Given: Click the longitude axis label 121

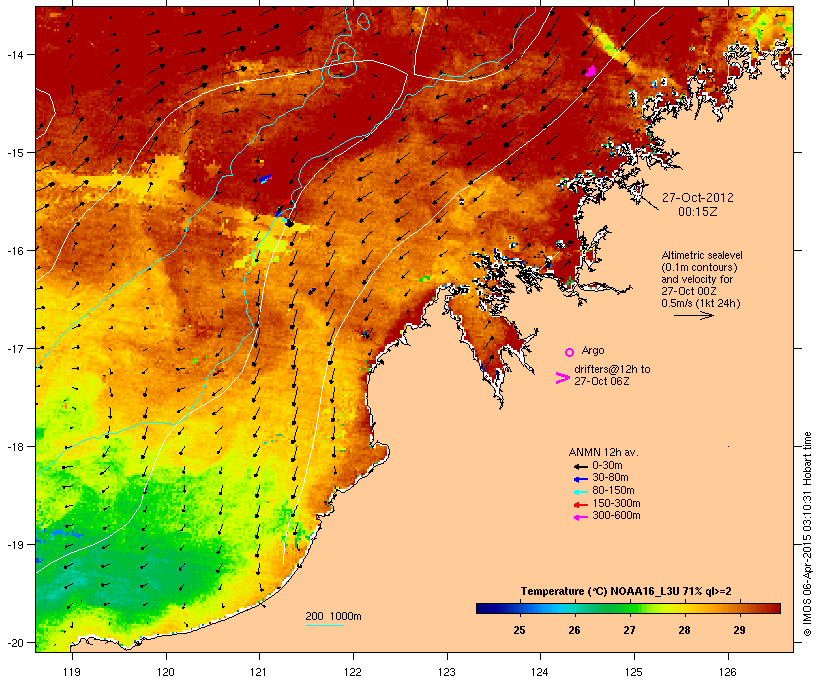Looking at the screenshot, I should [x=259, y=672].
